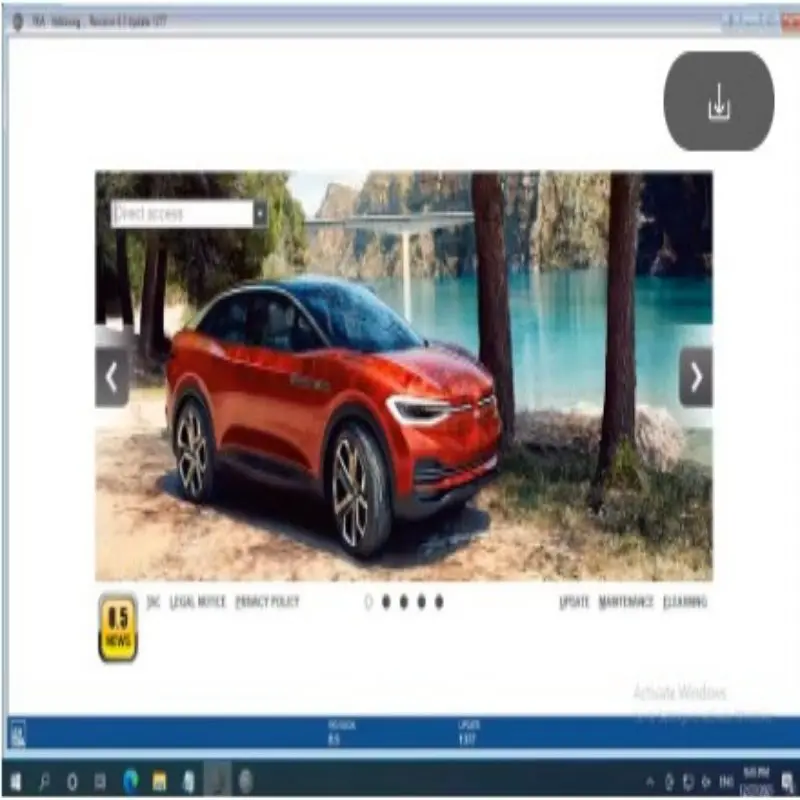Open the eLearning link
800x800 pixels.
(685, 602)
